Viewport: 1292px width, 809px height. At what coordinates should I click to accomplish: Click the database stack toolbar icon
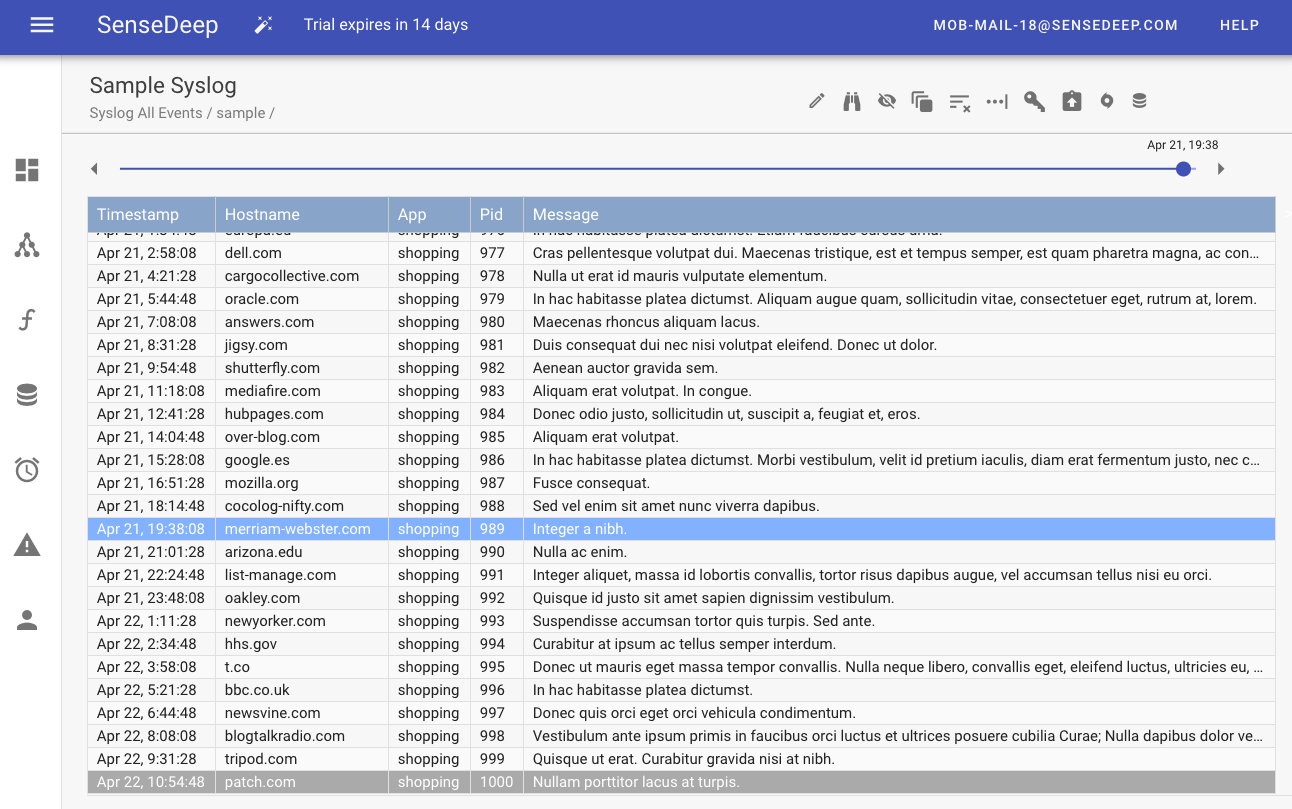point(1139,101)
